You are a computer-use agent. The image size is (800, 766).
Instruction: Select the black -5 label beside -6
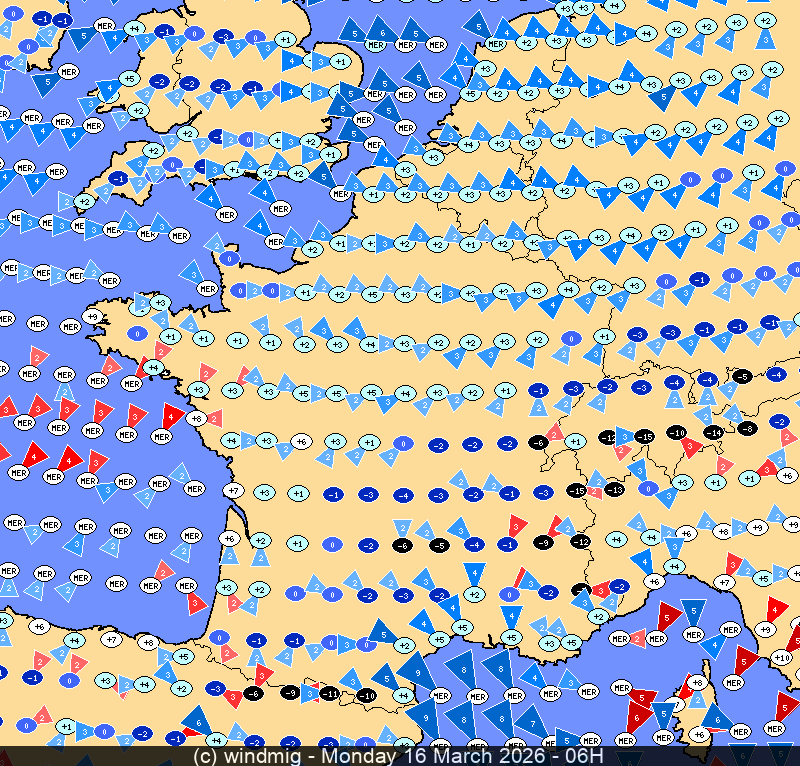click(x=438, y=545)
